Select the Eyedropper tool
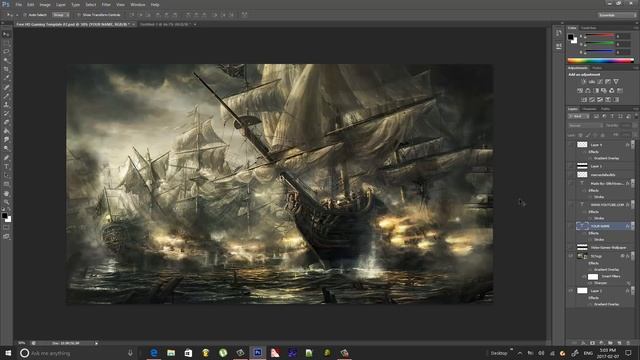The image size is (640, 360). tap(6, 78)
